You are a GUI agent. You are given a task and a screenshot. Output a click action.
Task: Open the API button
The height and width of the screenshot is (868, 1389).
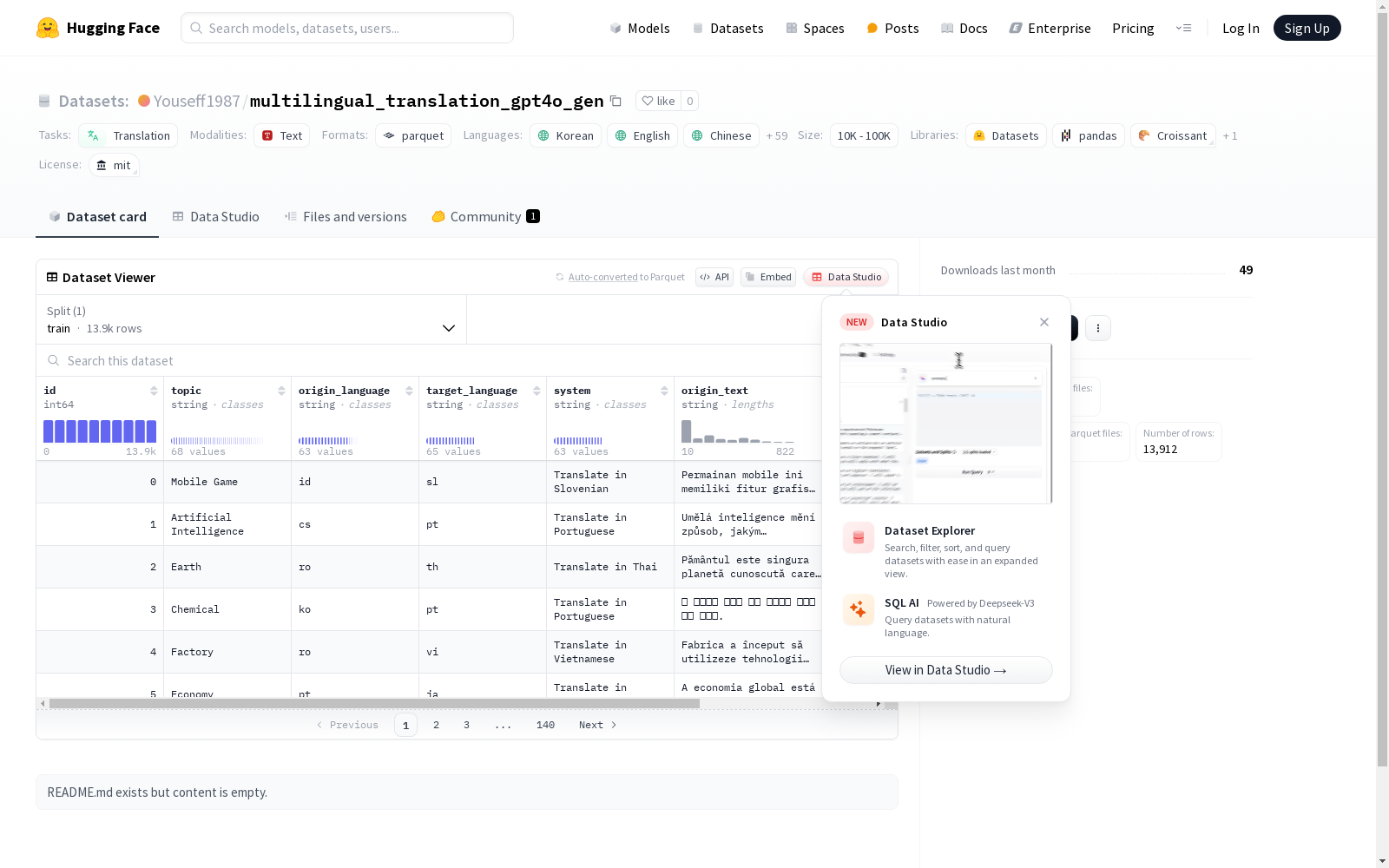(x=714, y=277)
